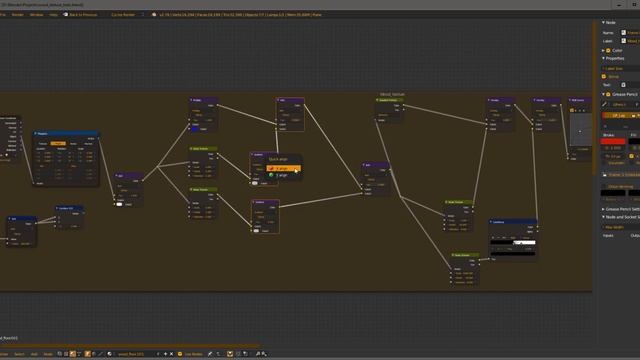Toggle the Shrink checkbox

tap(604, 76)
